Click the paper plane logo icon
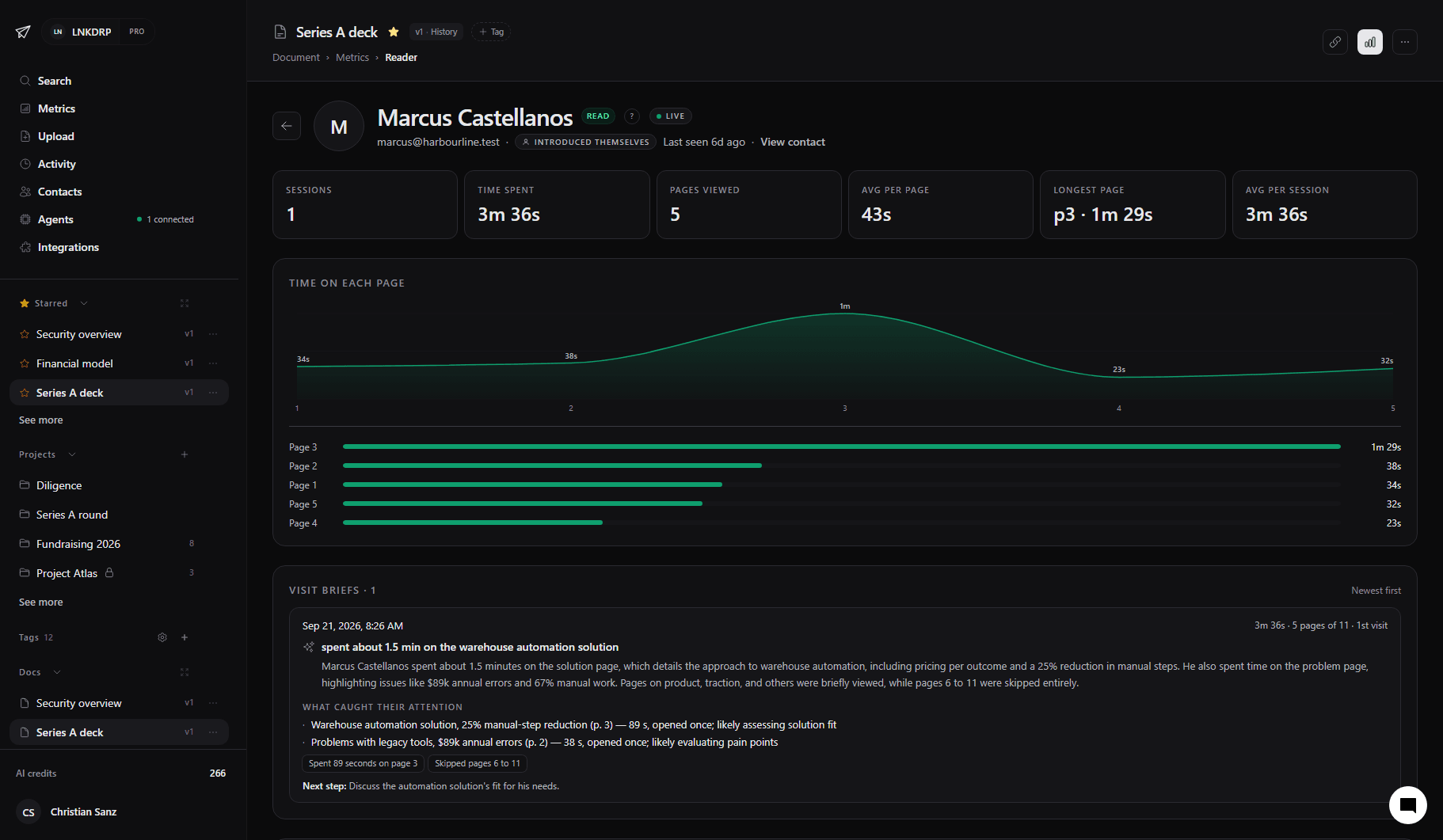 23,32
